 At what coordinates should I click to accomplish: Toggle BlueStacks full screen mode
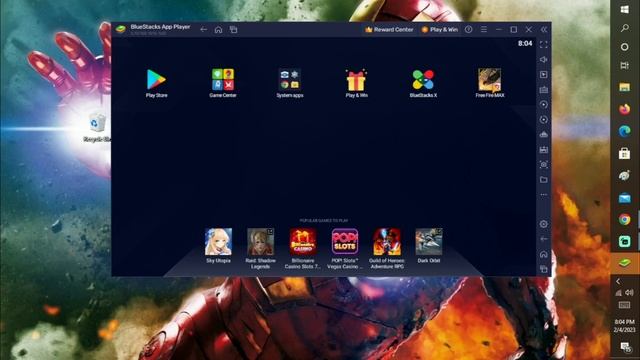pos(544,44)
